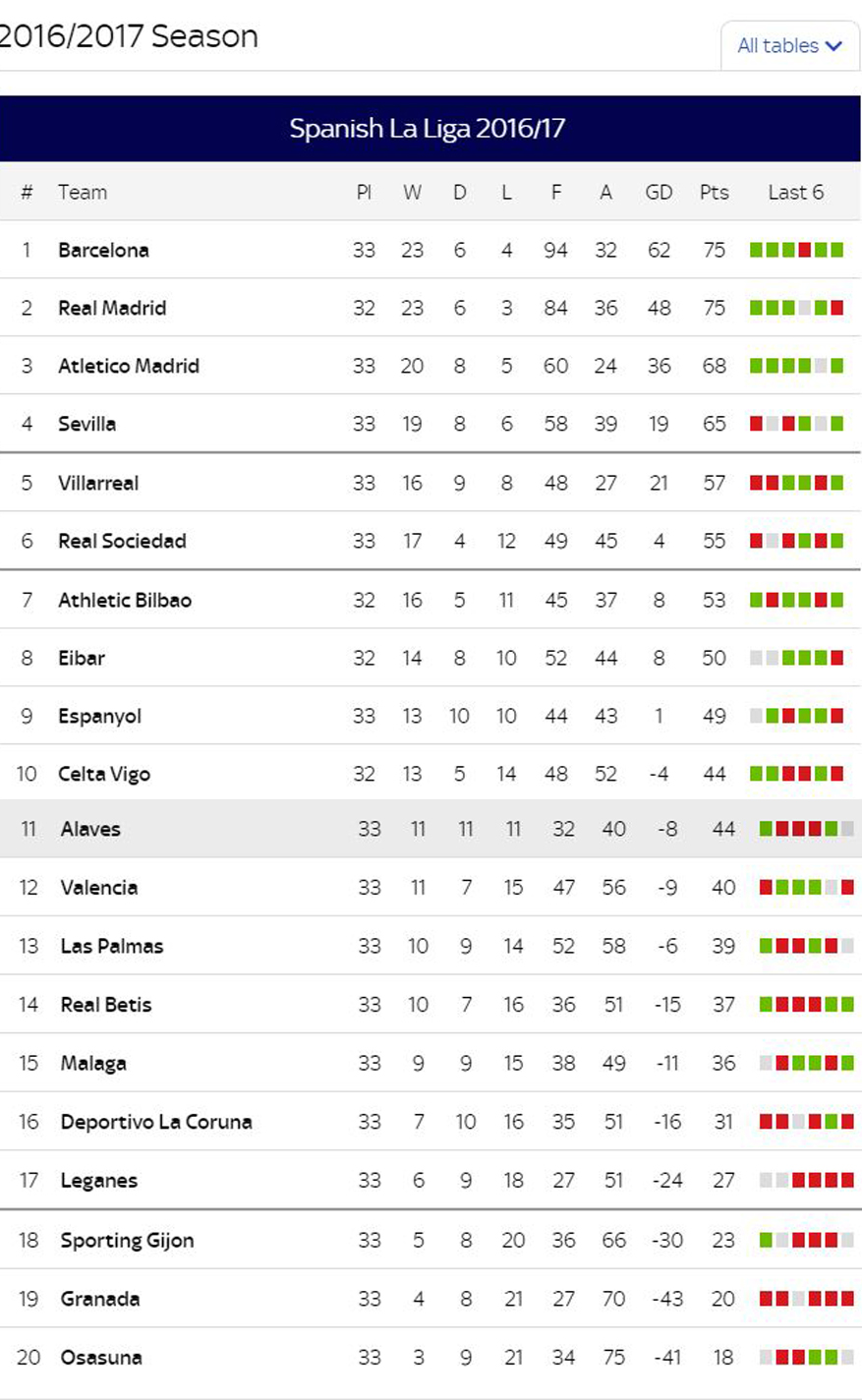Select Atletico Madrid in the table
The width and height of the screenshot is (862, 1400).
click(129, 366)
